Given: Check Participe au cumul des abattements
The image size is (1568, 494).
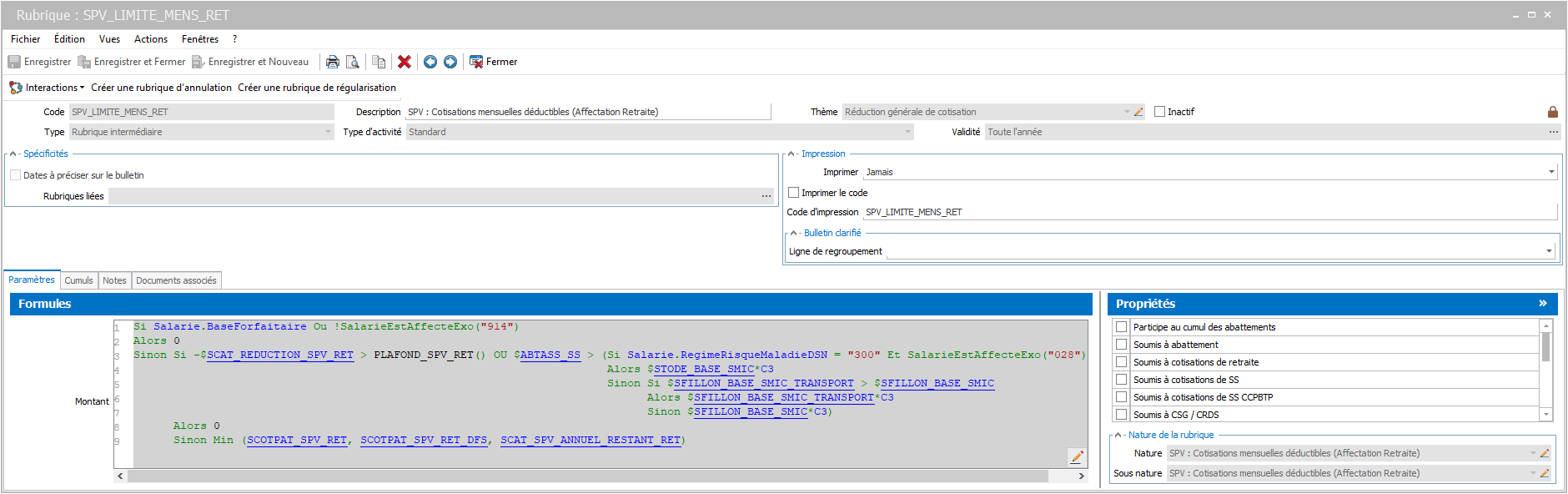Looking at the screenshot, I should [x=1122, y=327].
